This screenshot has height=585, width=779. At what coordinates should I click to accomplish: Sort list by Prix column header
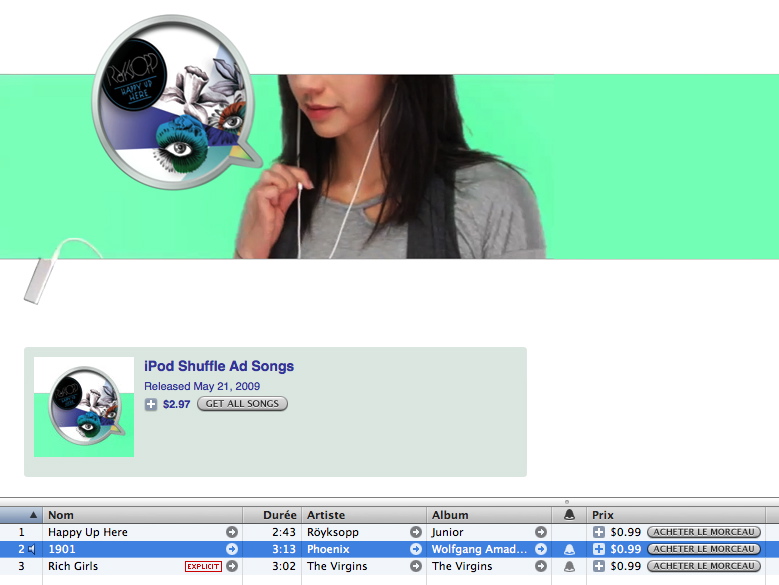pyautogui.click(x=676, y=515)
